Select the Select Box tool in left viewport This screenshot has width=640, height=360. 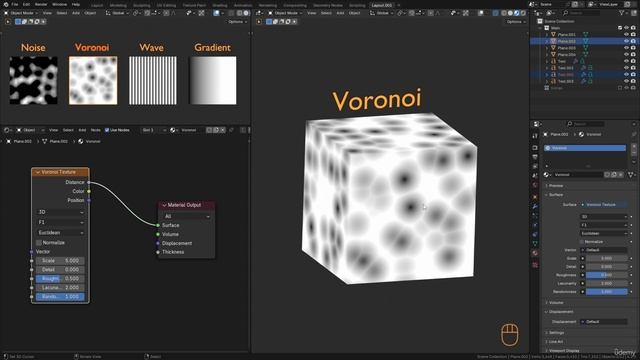coord(18,22)
